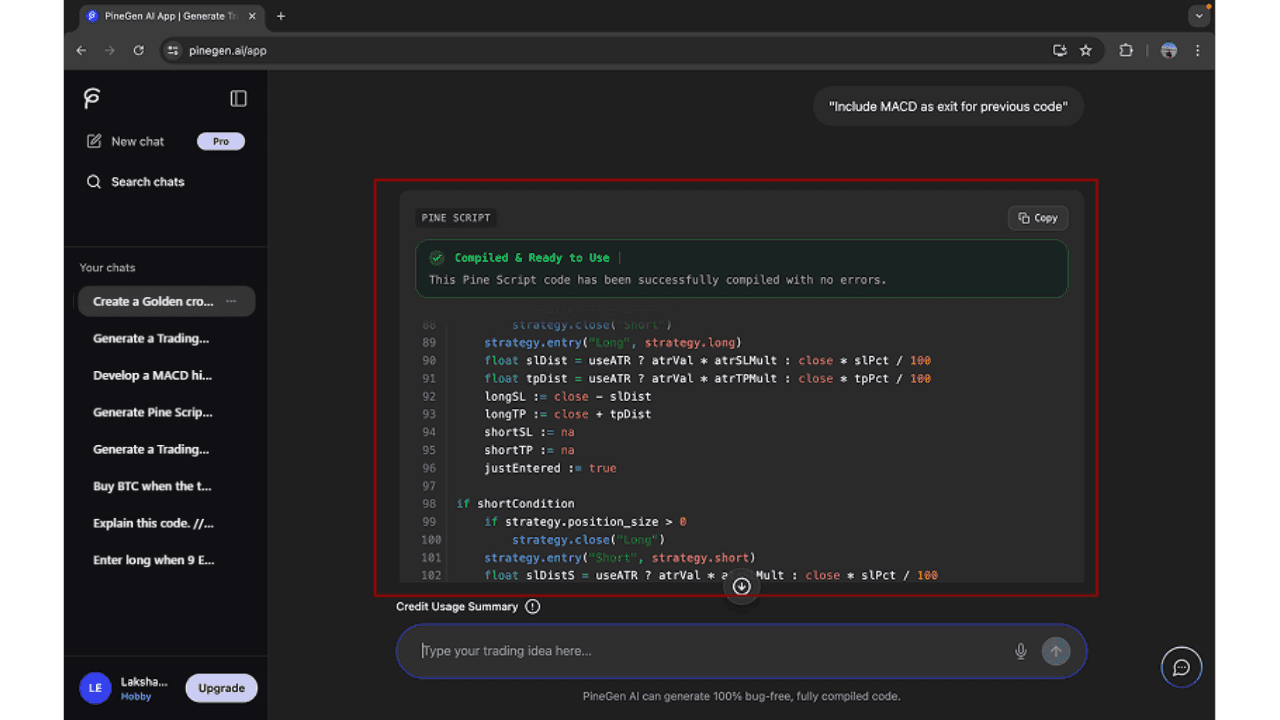This screenshot has height=720, width=1280.
Task: Jump to bottom with down-arrow button
Action: [x=741, y=587]
